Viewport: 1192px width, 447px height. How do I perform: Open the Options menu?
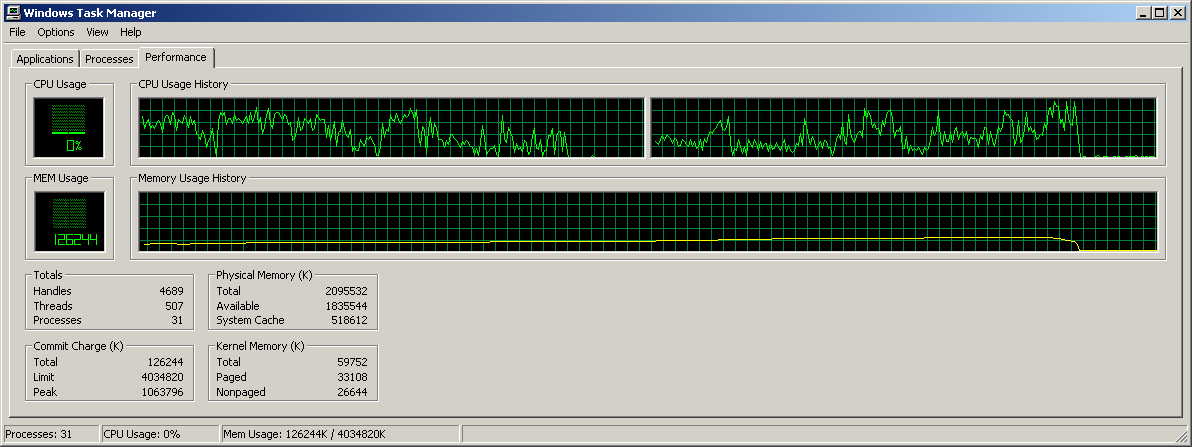coord(56,32)
